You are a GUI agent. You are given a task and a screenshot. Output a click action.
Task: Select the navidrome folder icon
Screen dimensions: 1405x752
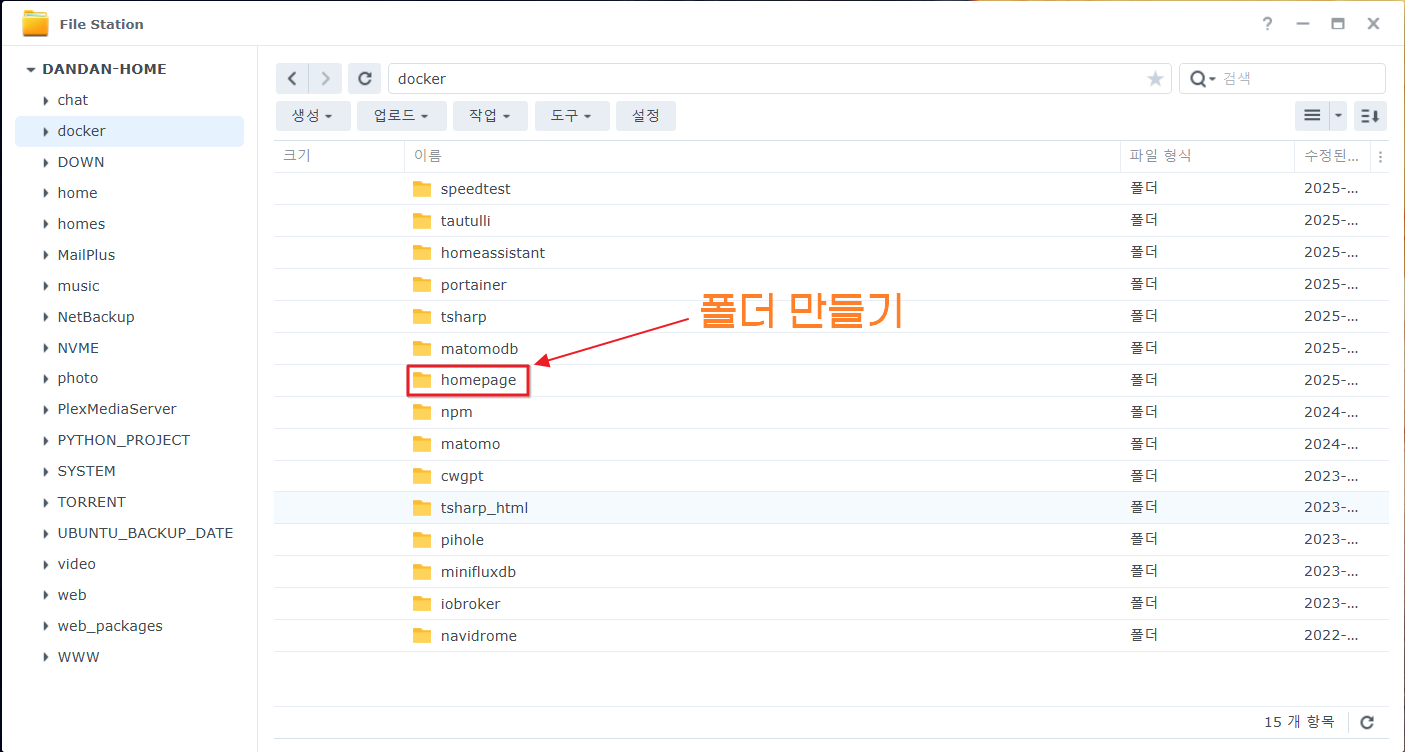[x=422, y=636]
